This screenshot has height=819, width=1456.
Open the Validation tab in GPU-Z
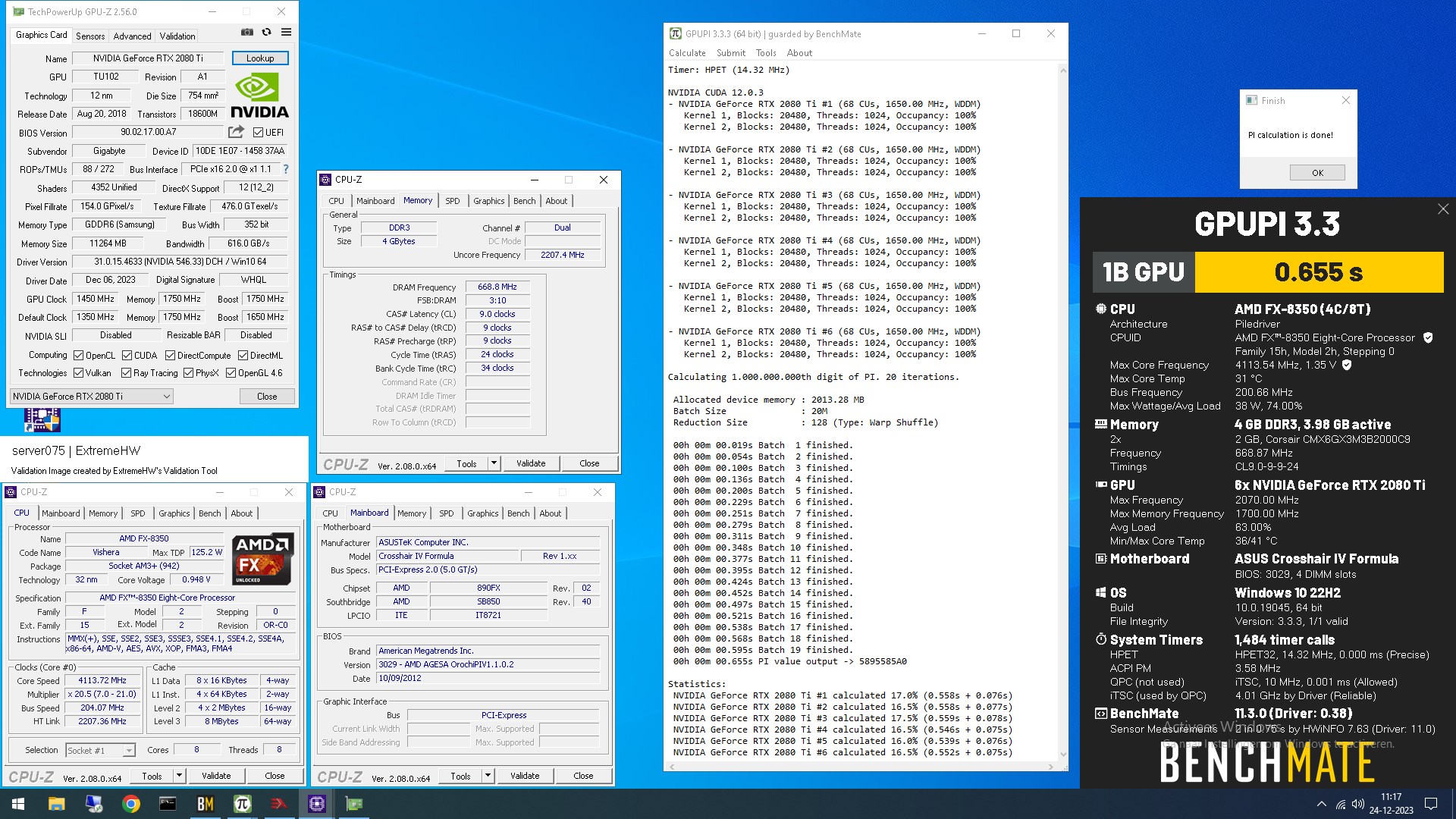coord(177,36)
